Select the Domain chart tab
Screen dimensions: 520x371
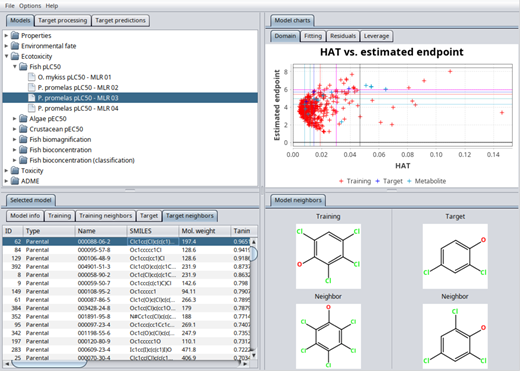click(285, 36)
